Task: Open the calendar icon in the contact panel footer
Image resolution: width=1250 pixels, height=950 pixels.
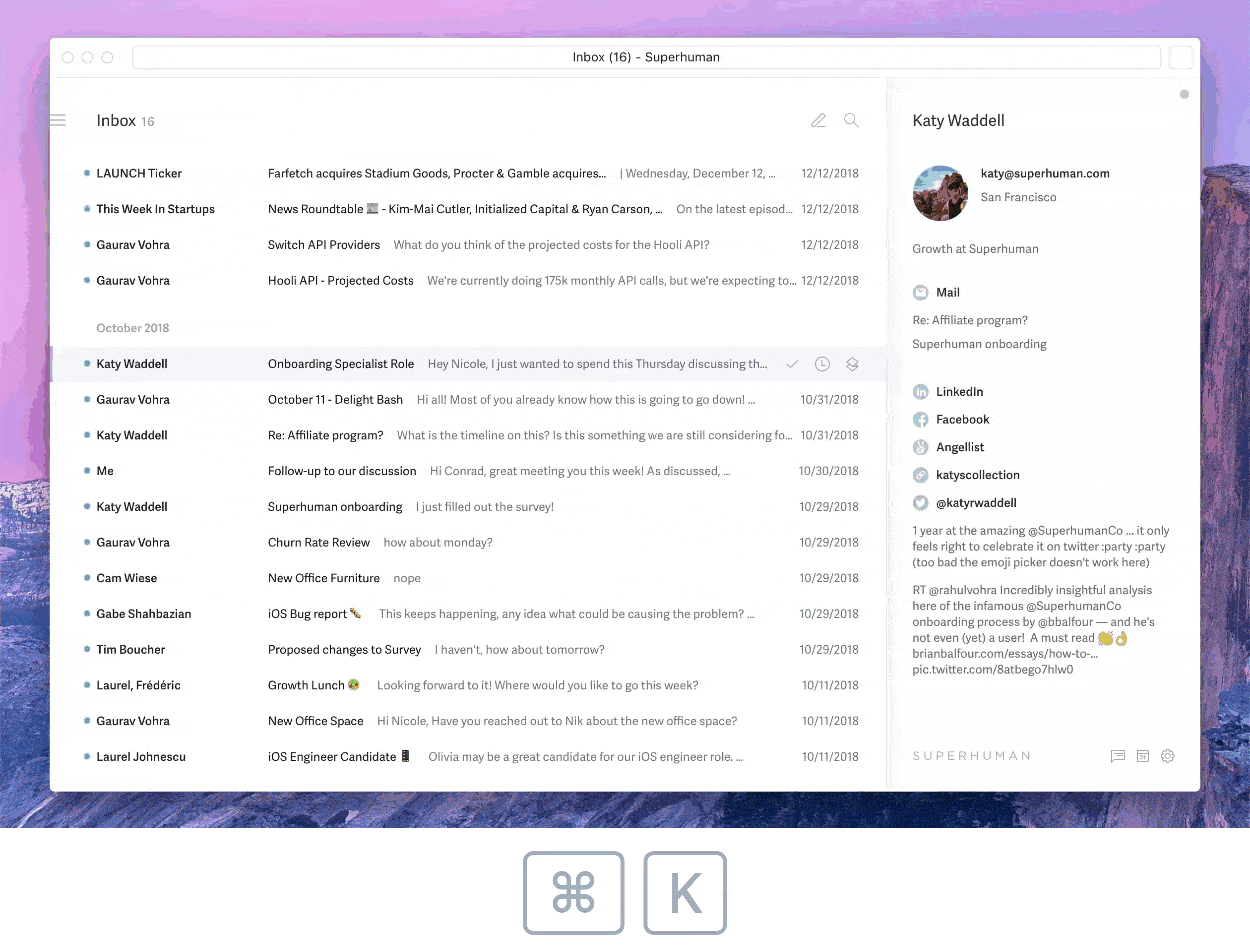Action: point(1143,756)
